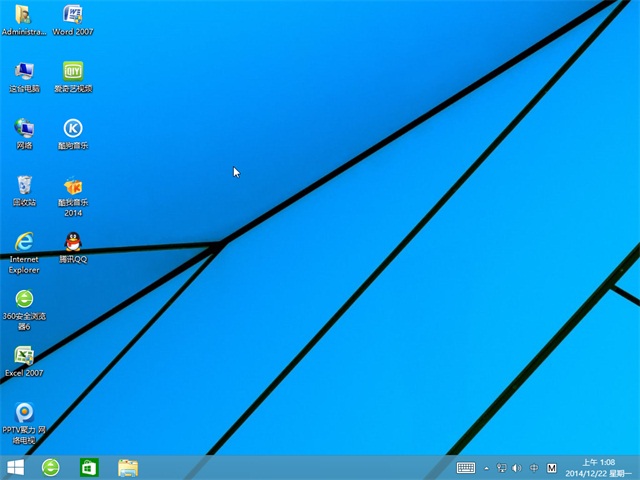The image size is (640, 480).
Task: Open Windows Store from taskbar
Action: (x=89, y=467)
